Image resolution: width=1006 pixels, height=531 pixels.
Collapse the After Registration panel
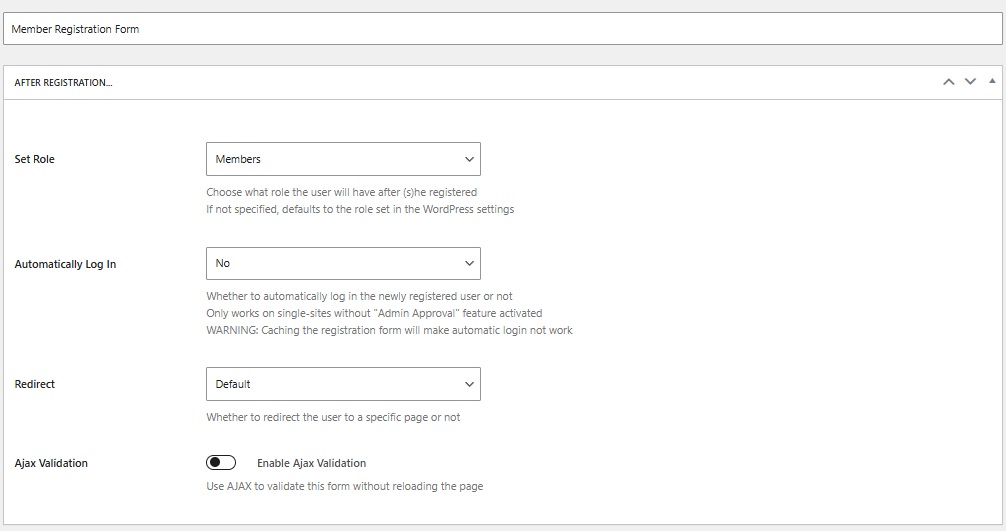[992, 81]
